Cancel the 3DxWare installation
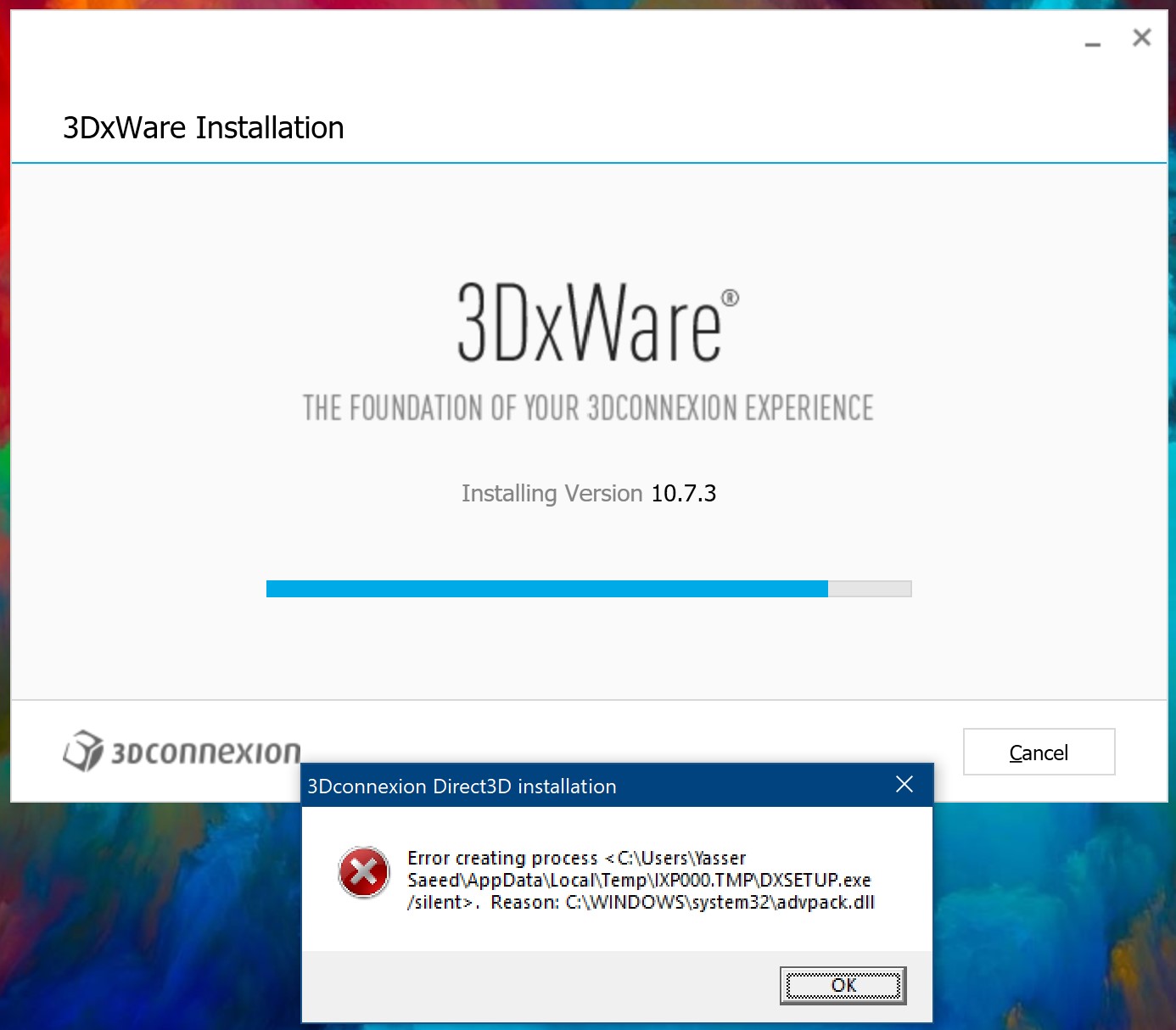Screen dimensions: 1176x1030 (1039, 752)
